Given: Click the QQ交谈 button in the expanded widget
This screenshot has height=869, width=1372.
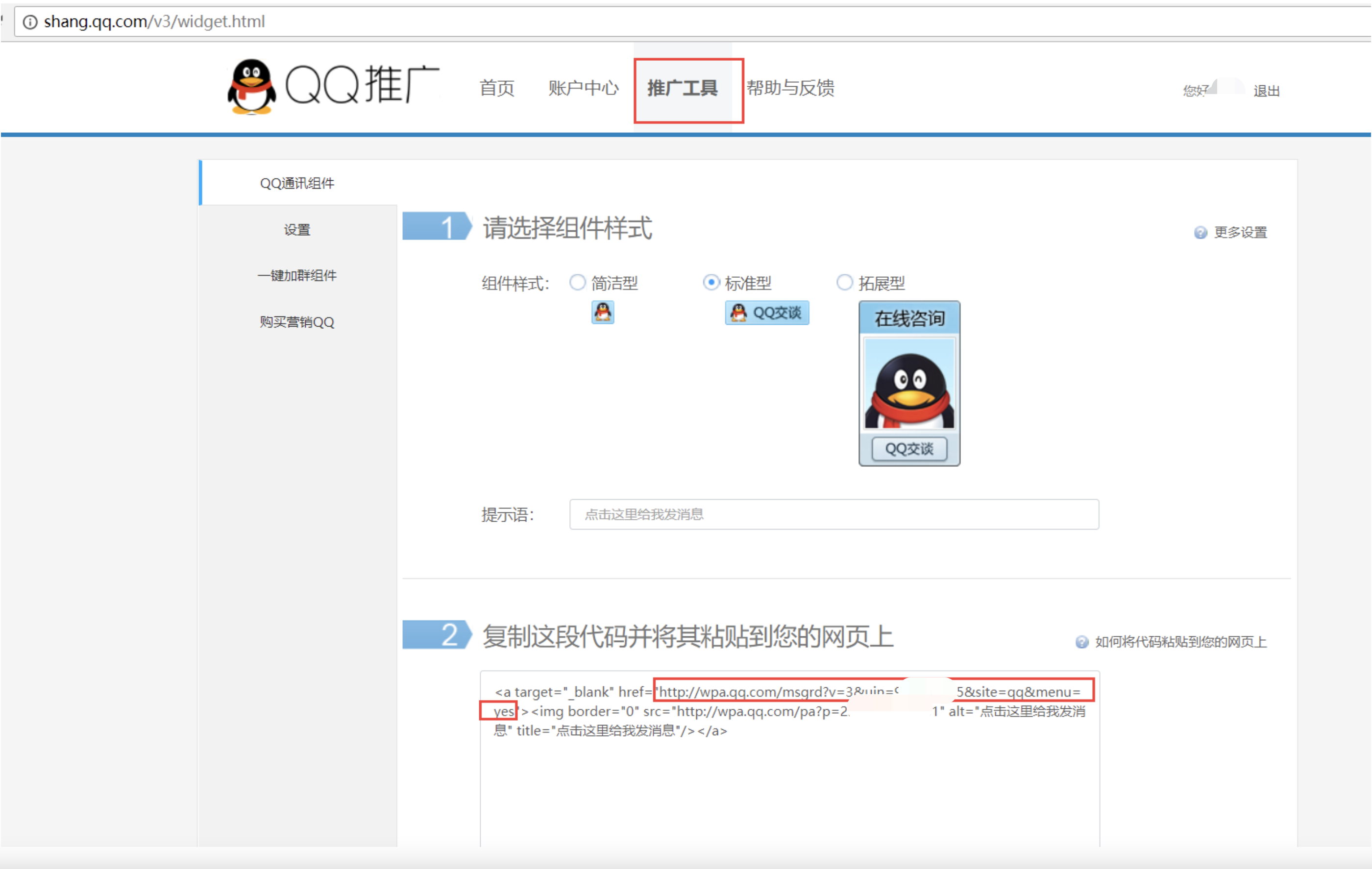Looking at the screenshot, I should click(x=909, y=449).
